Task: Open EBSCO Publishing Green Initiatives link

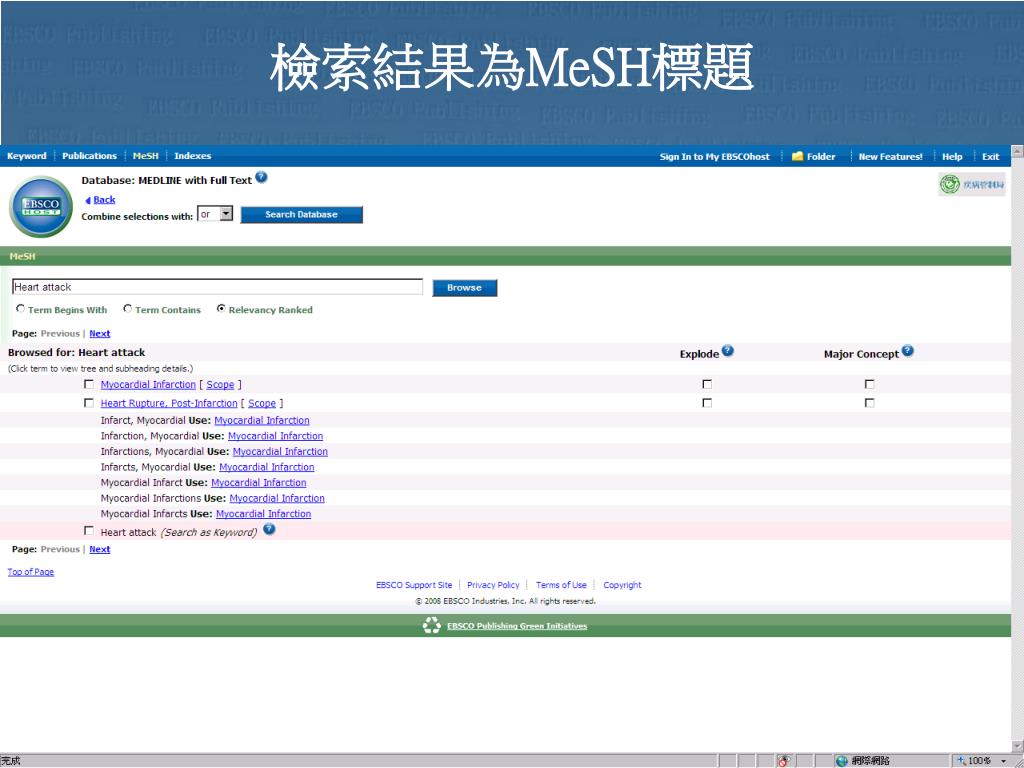Action: (517, 626)
